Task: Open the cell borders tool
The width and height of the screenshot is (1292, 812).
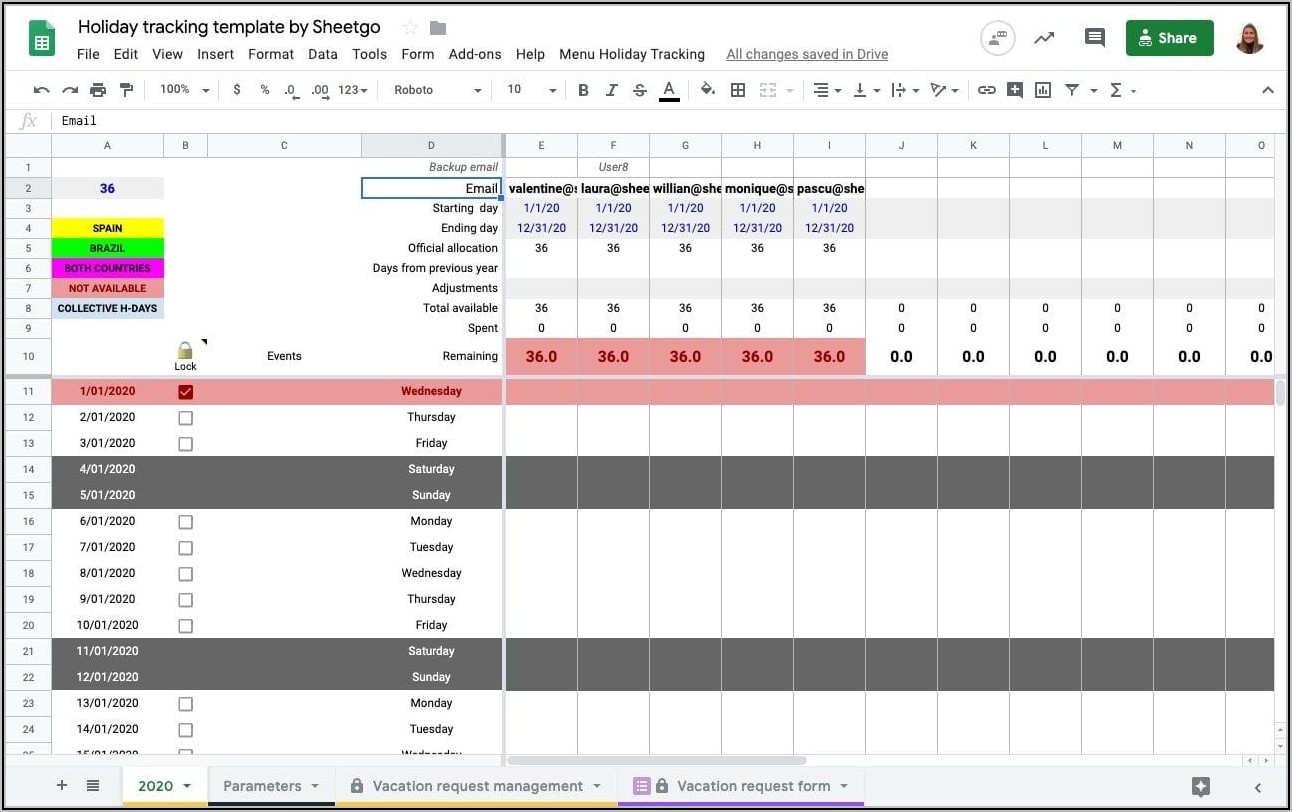Action: pos(738,90)
